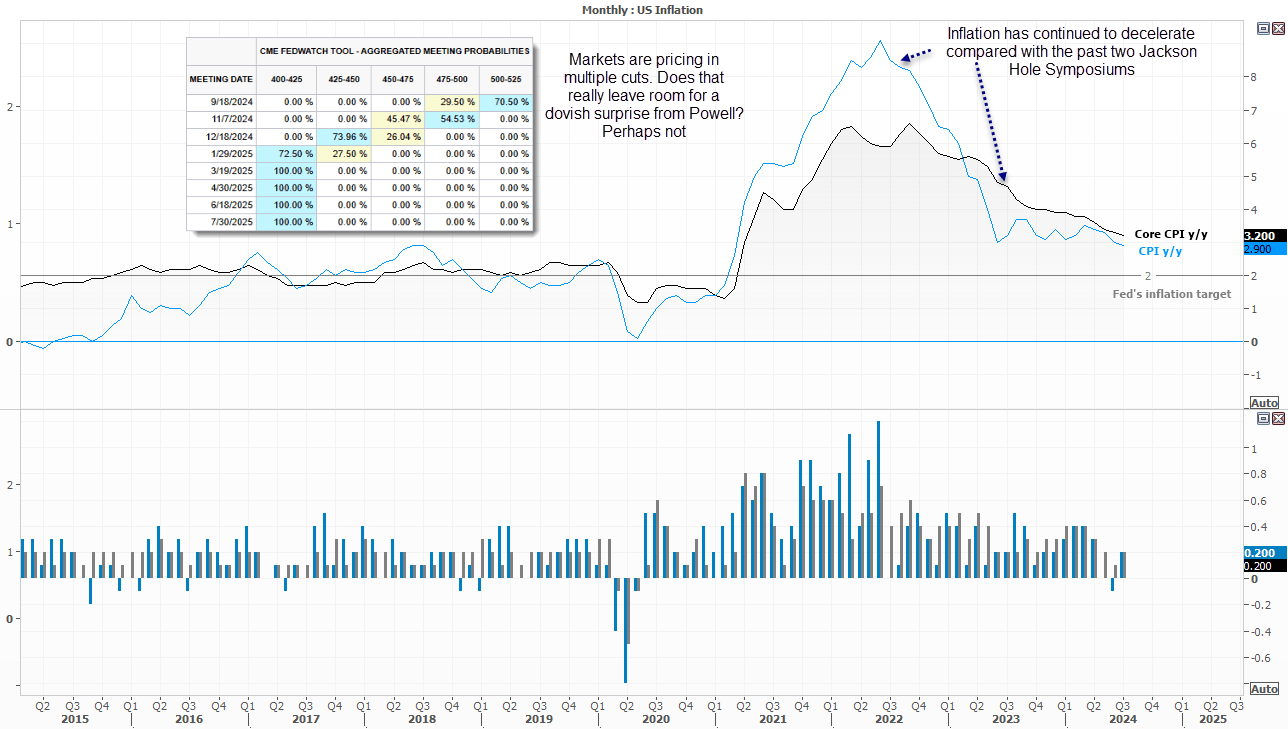1288x729 pixels.
Task: Click the 2.900 CPI value tag
Action: [x=1263, y=248]
